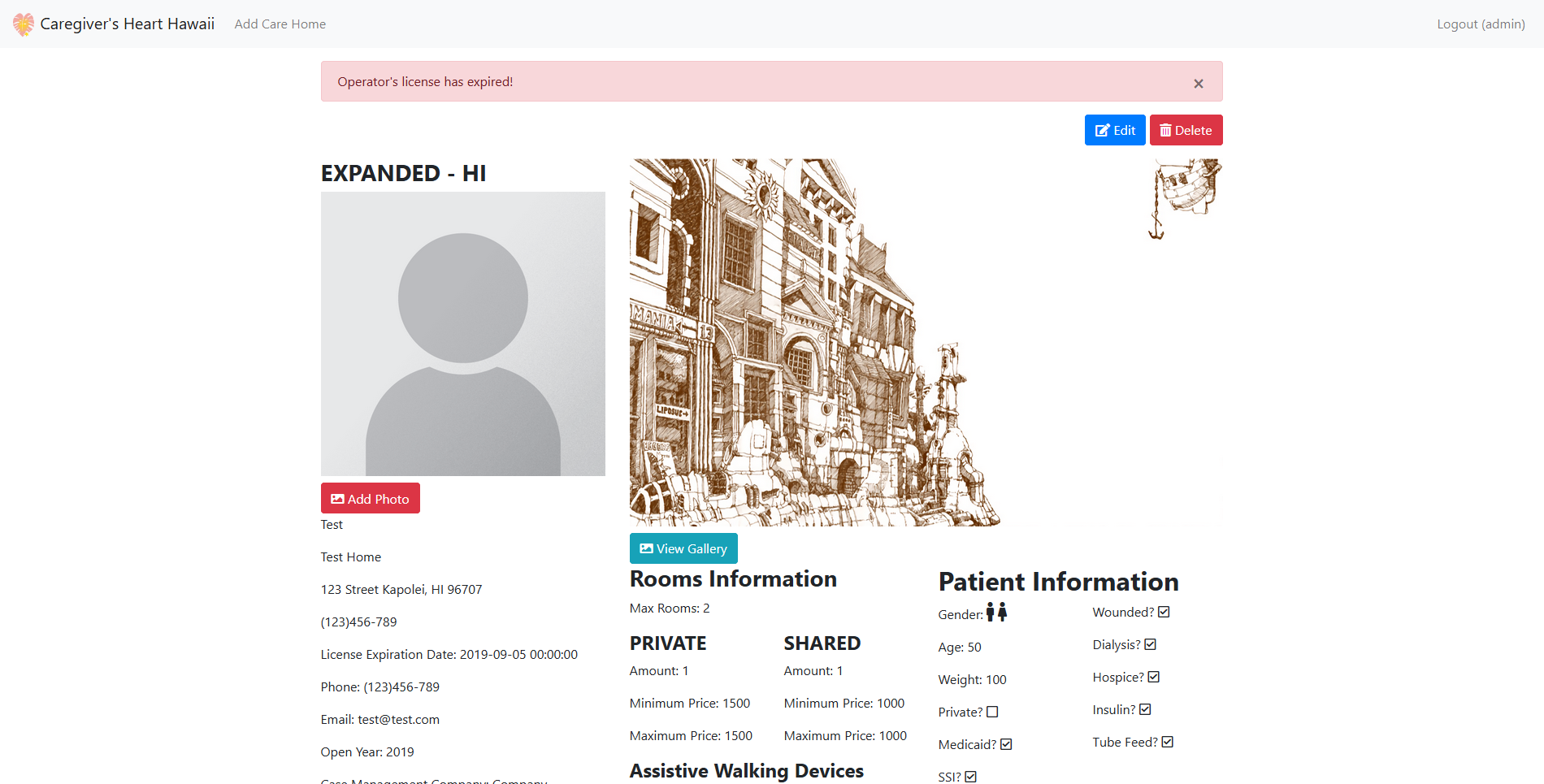Toggle the Dialysis? checkbox
The height and width of the screenshot is (784, 1544).
point(1150,644)
